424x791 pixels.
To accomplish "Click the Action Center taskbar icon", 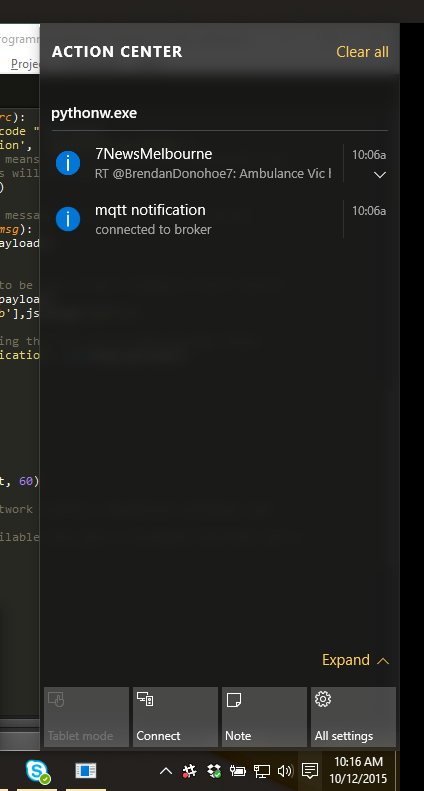I will click(310, 771).
